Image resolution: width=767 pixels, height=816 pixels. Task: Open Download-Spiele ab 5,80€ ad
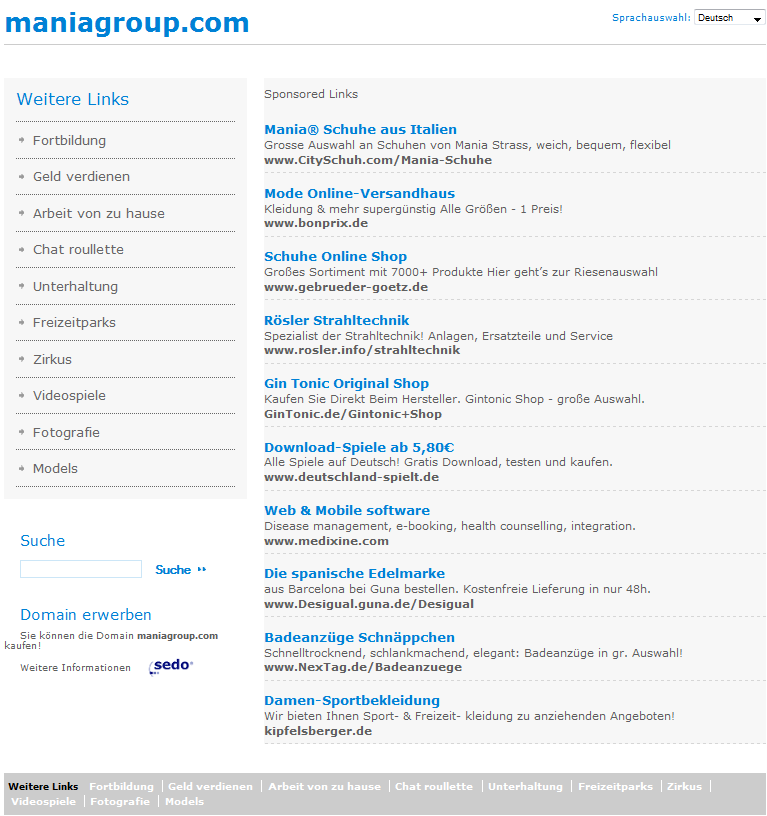point(359,447)
